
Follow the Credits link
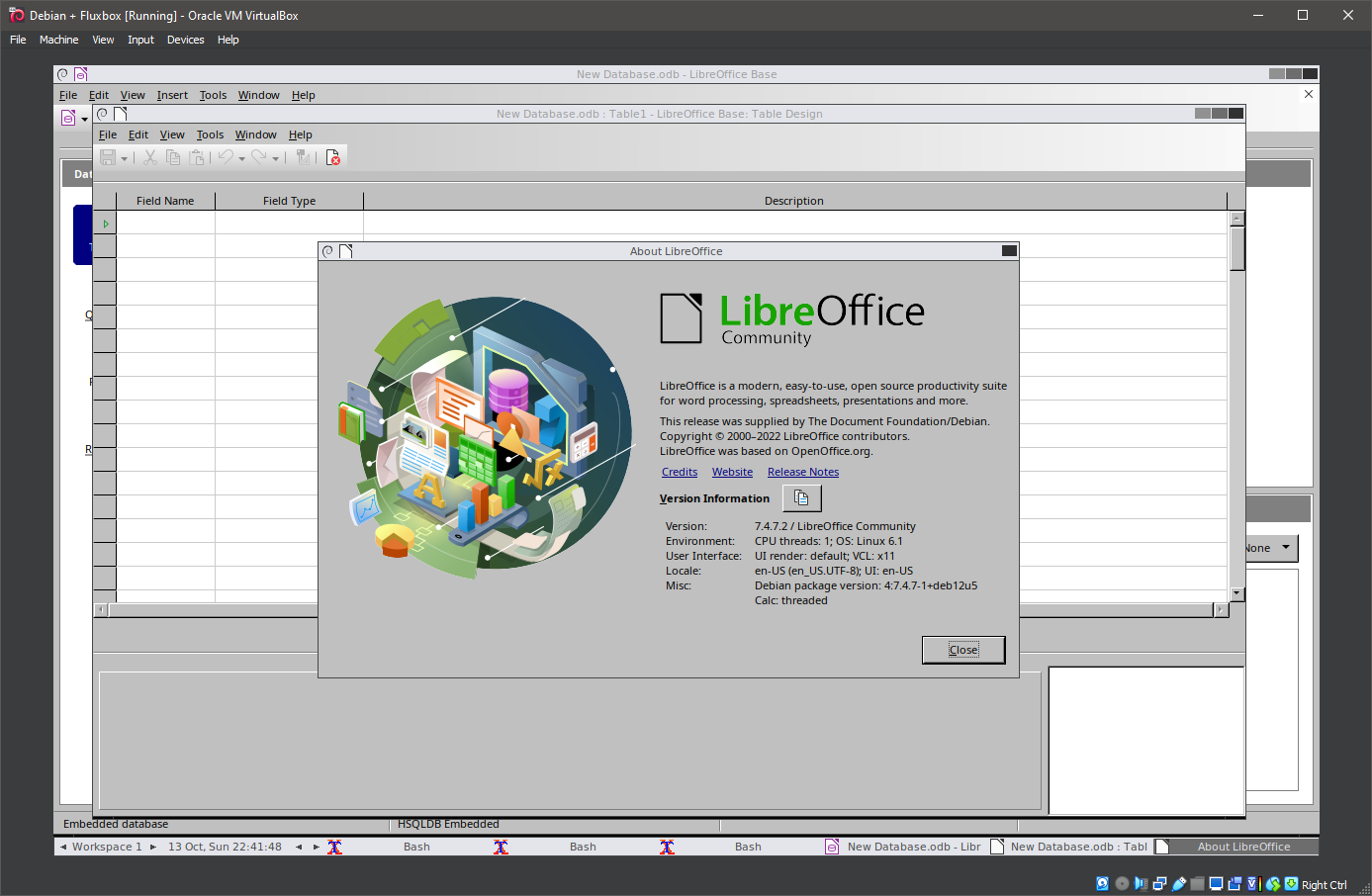pyautogui.click(x=680, y=472)
